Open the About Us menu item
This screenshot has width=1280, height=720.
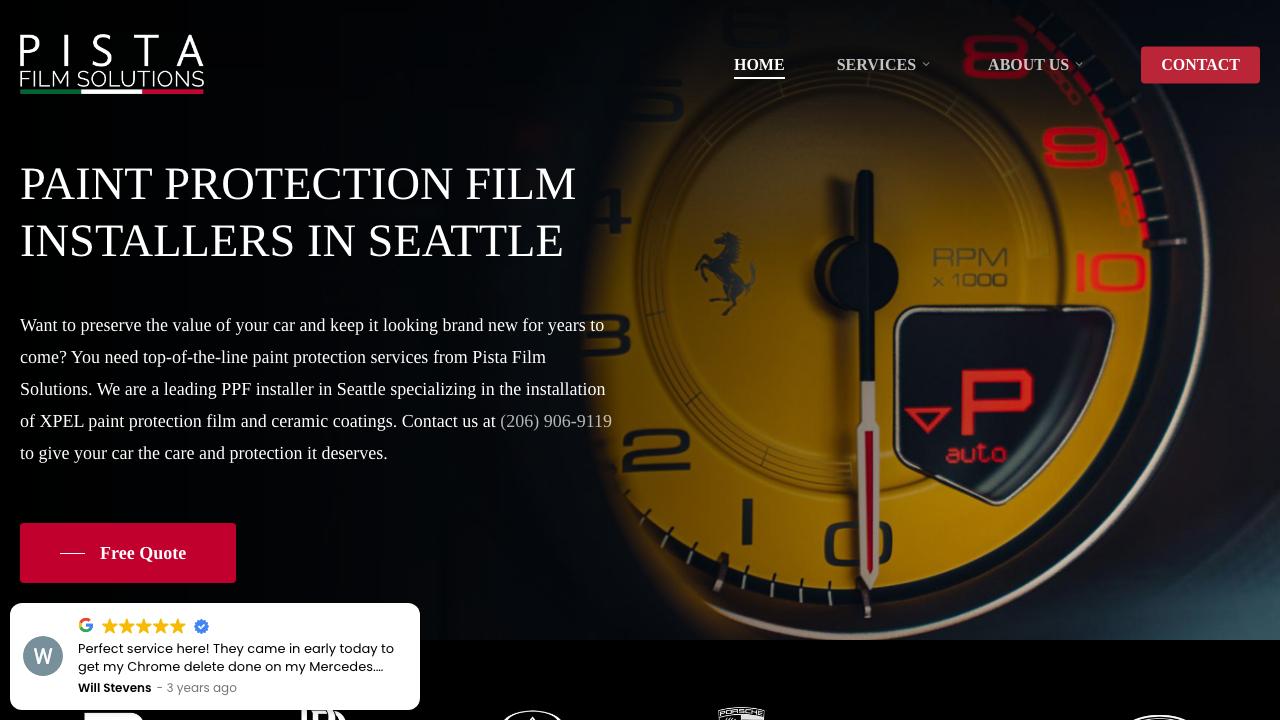tap(1028, 65)
